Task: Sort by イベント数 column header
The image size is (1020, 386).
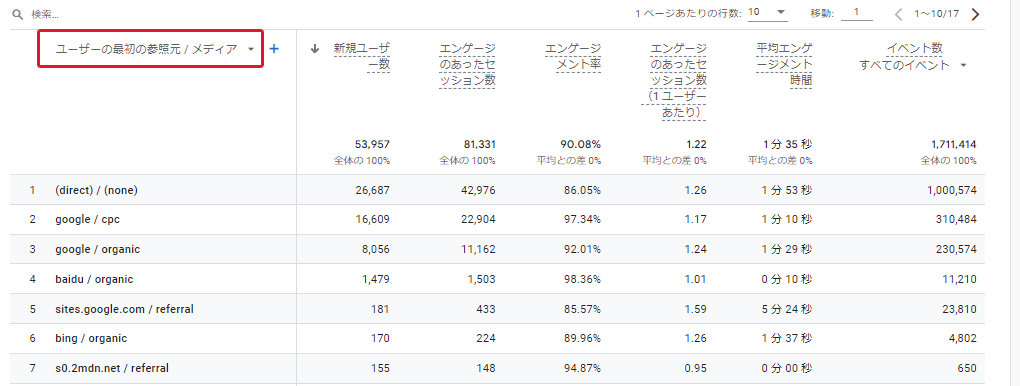Action: coord(915,48)
